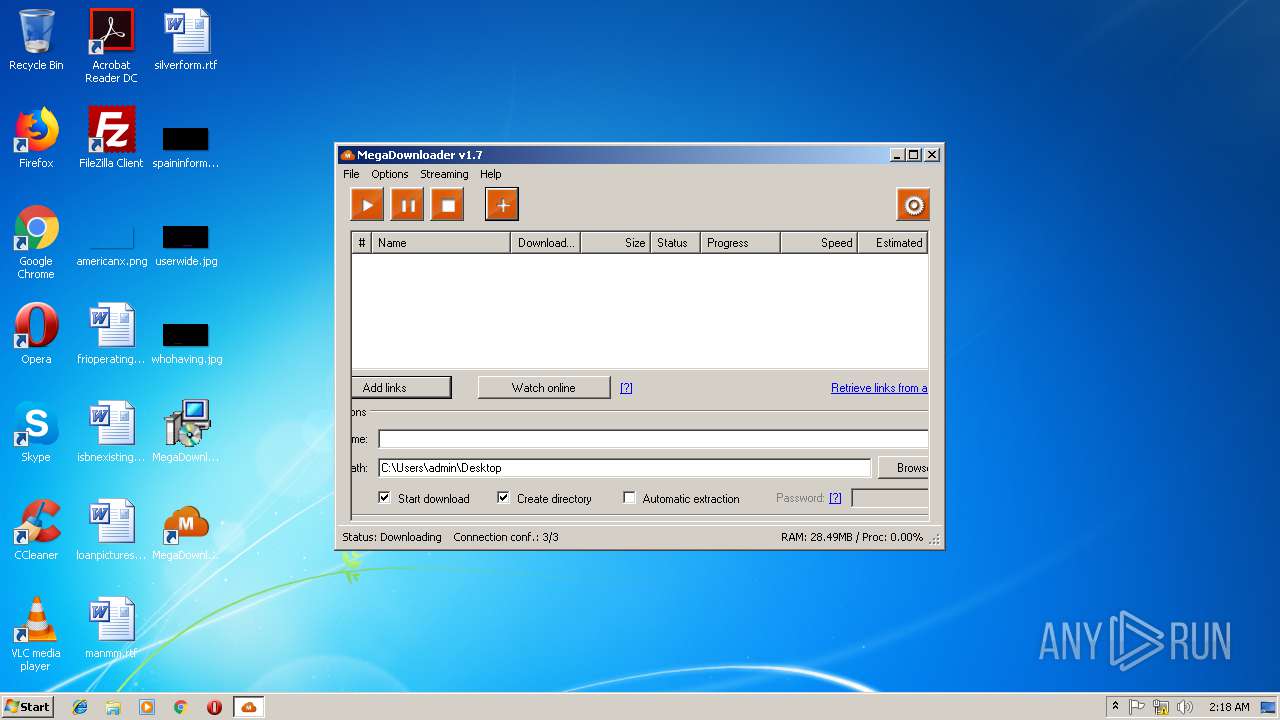Sort by the Name column header
This screenshot has height=720, width=1280.
pyautogui.click(x=440, y=243)
